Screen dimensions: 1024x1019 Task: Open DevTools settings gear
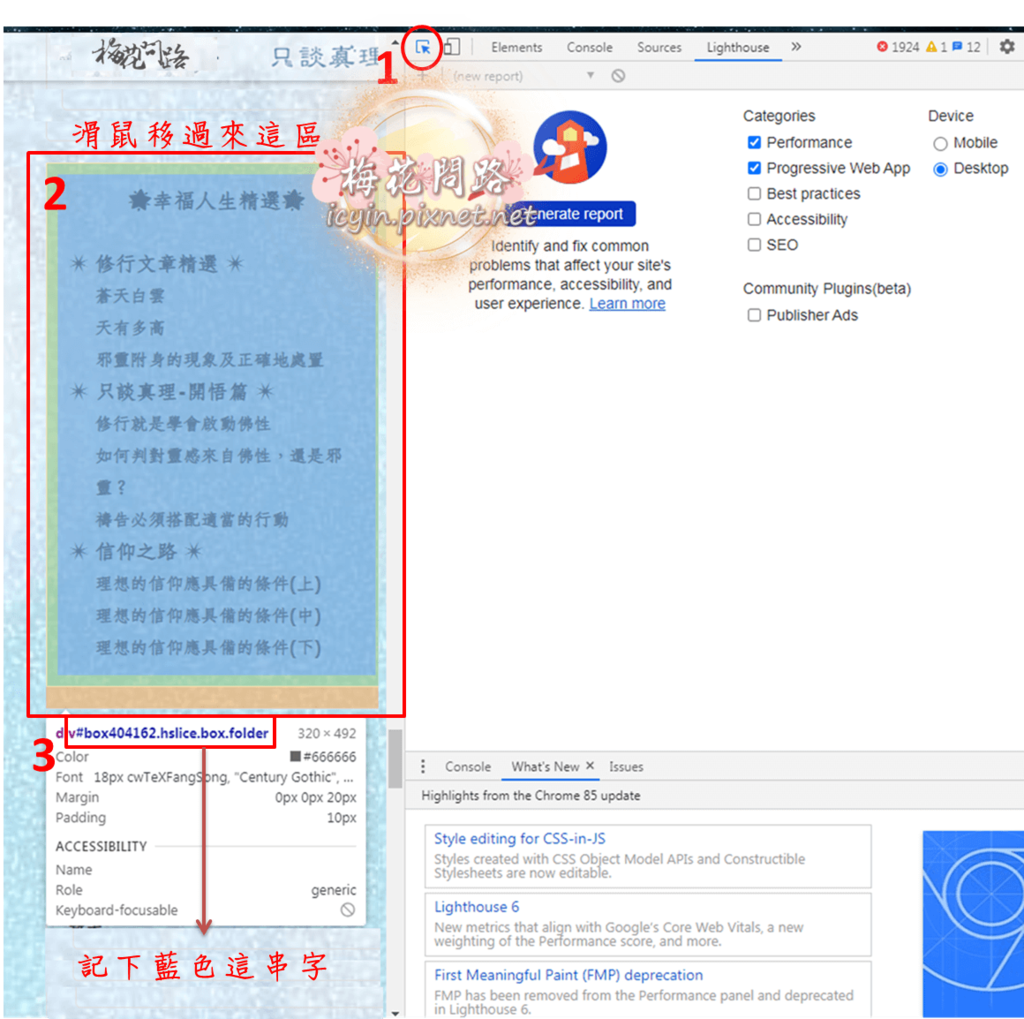click(x=1007, y=47)
